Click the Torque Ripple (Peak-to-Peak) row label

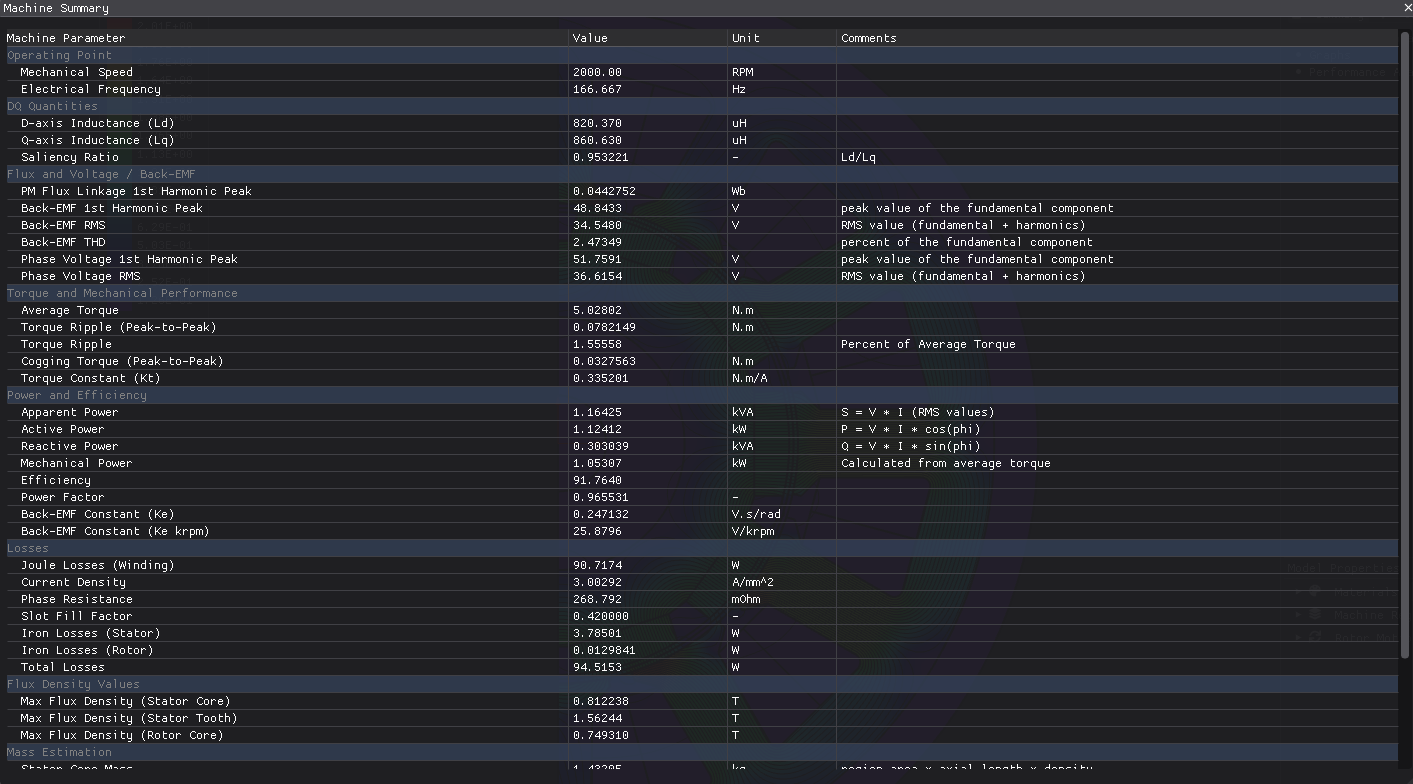tap(118, 327)
